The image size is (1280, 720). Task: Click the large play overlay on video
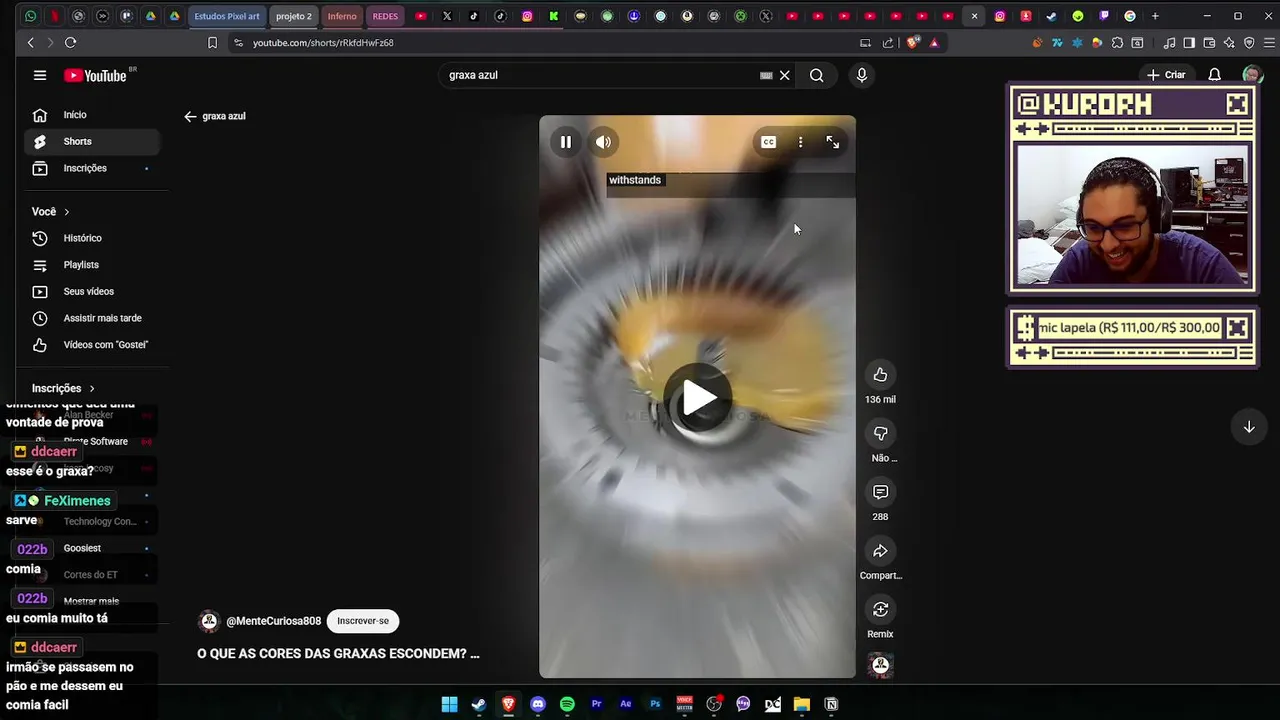click(x=698, y=397)
